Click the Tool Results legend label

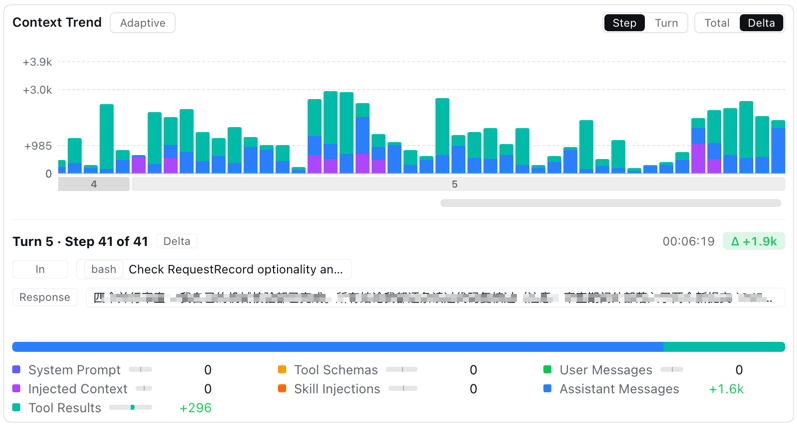65,408
